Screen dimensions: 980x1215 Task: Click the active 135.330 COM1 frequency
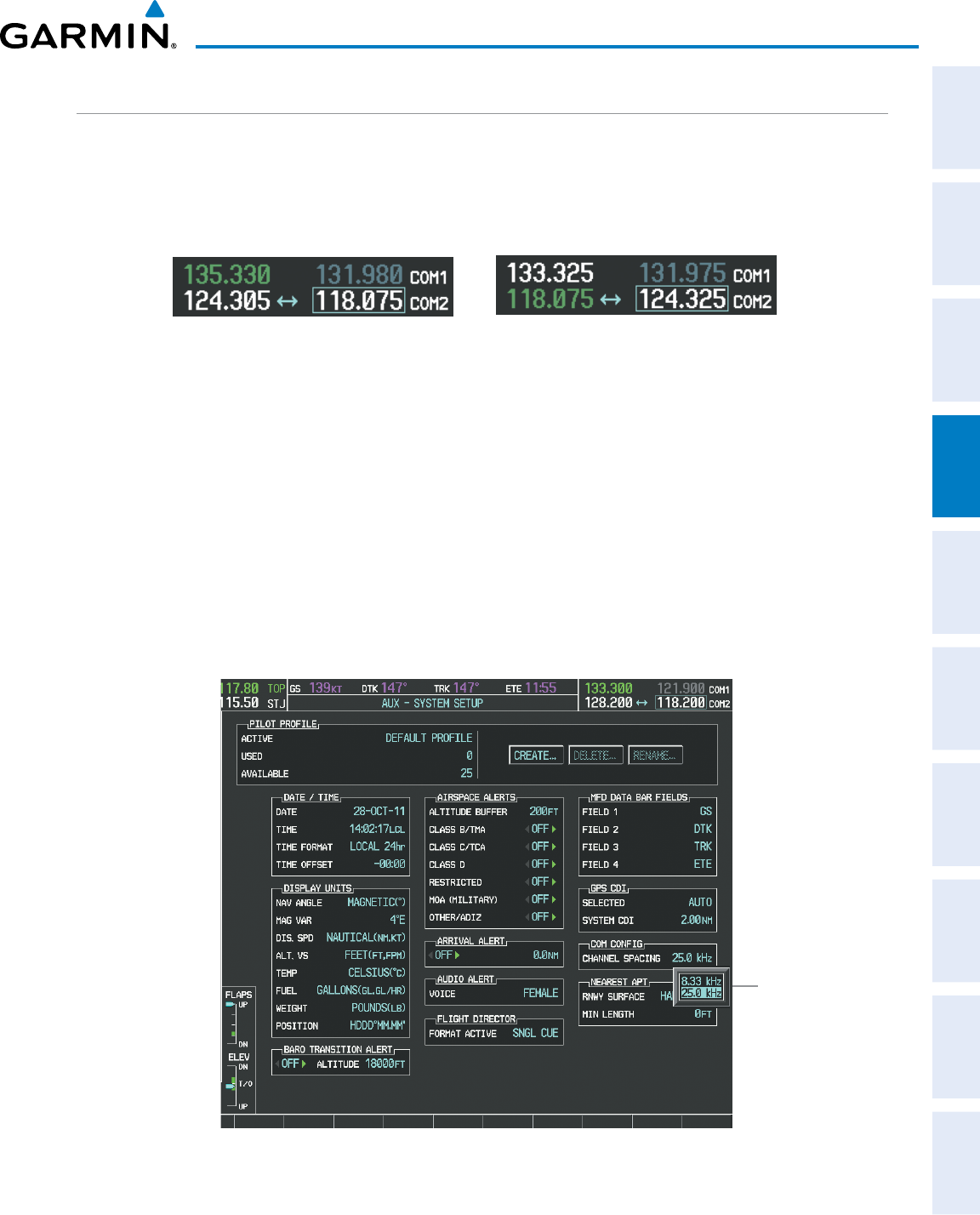click(227, 275)
